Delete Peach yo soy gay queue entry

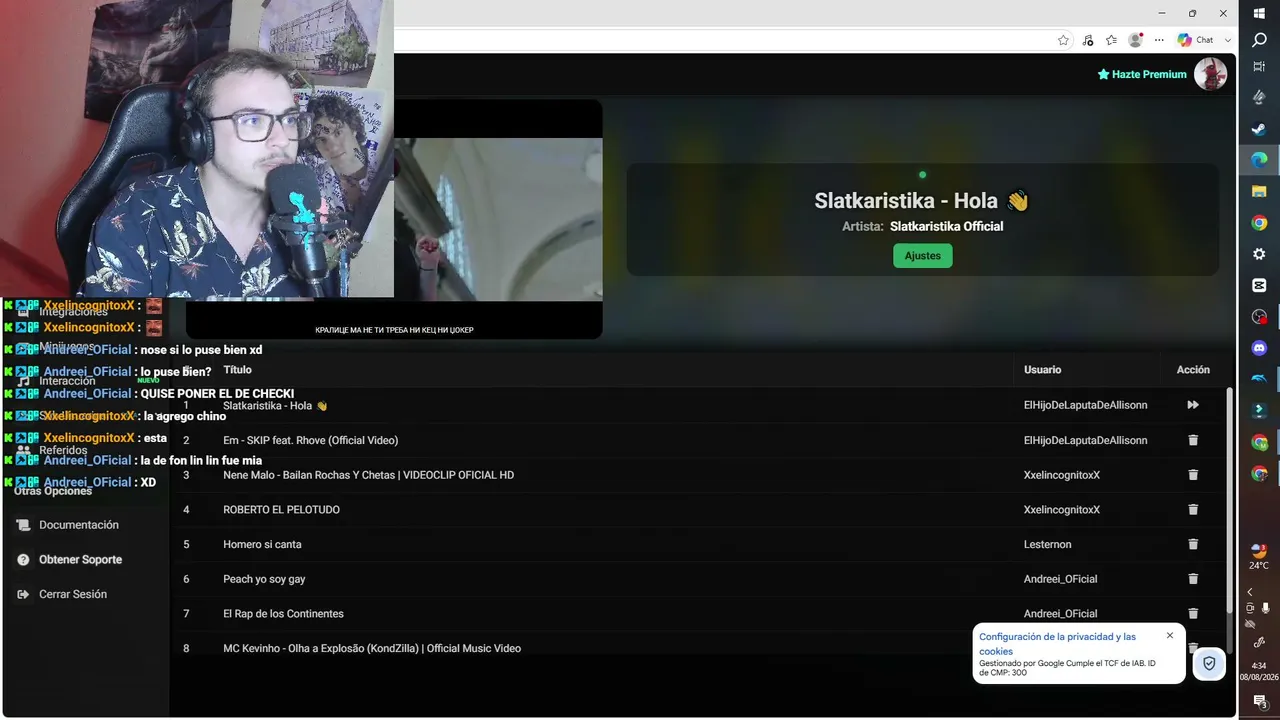[x=1193, y=579]
